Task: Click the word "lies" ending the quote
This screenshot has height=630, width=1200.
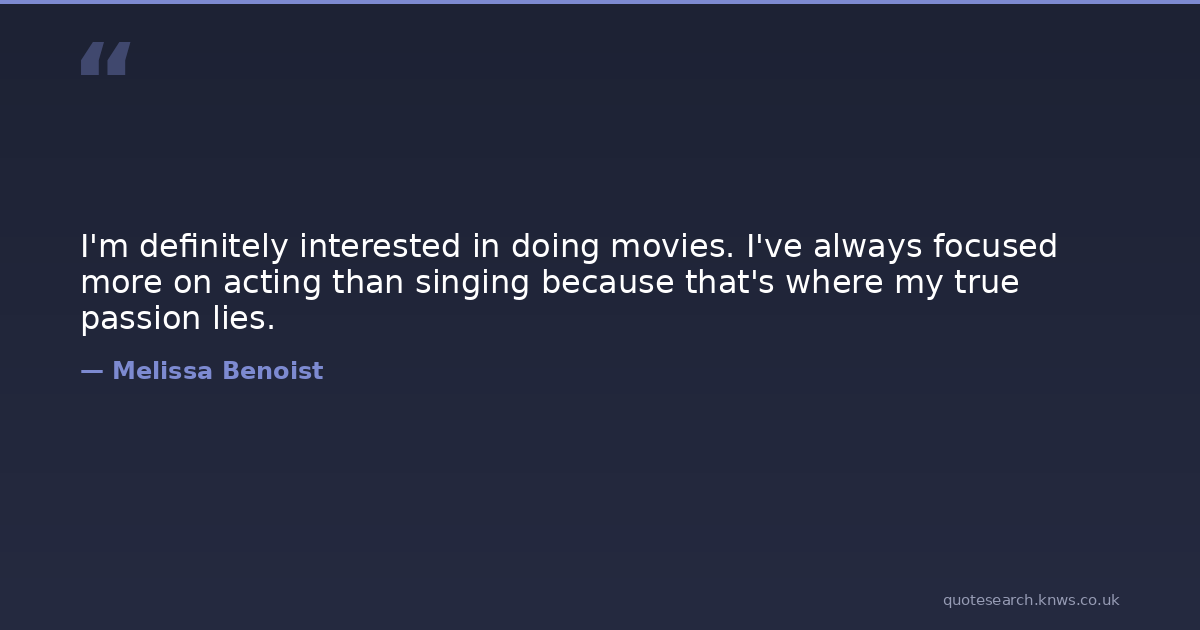Action: click(242, 319)
